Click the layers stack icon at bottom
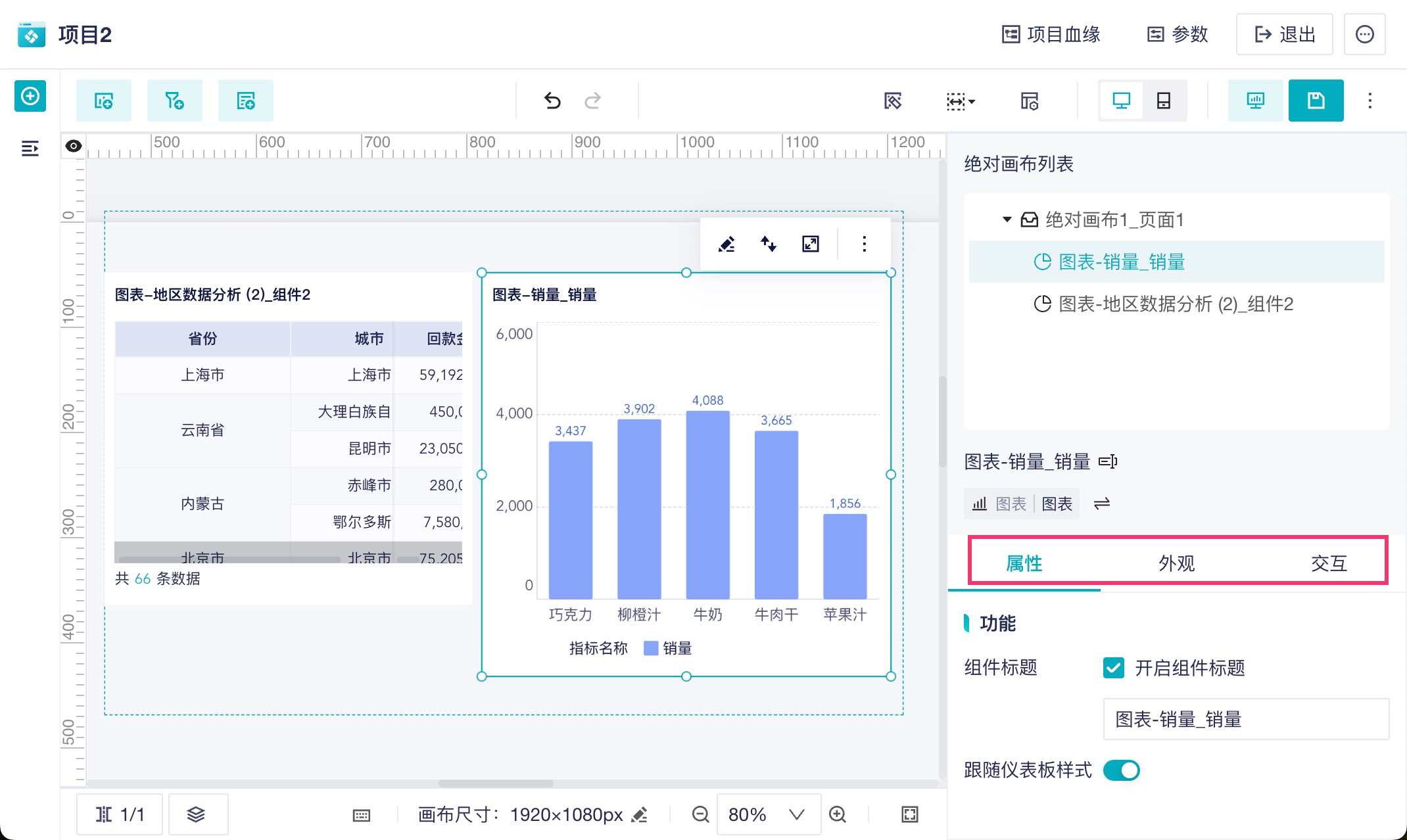This screenshot has height=840, width=1407. 196,814
